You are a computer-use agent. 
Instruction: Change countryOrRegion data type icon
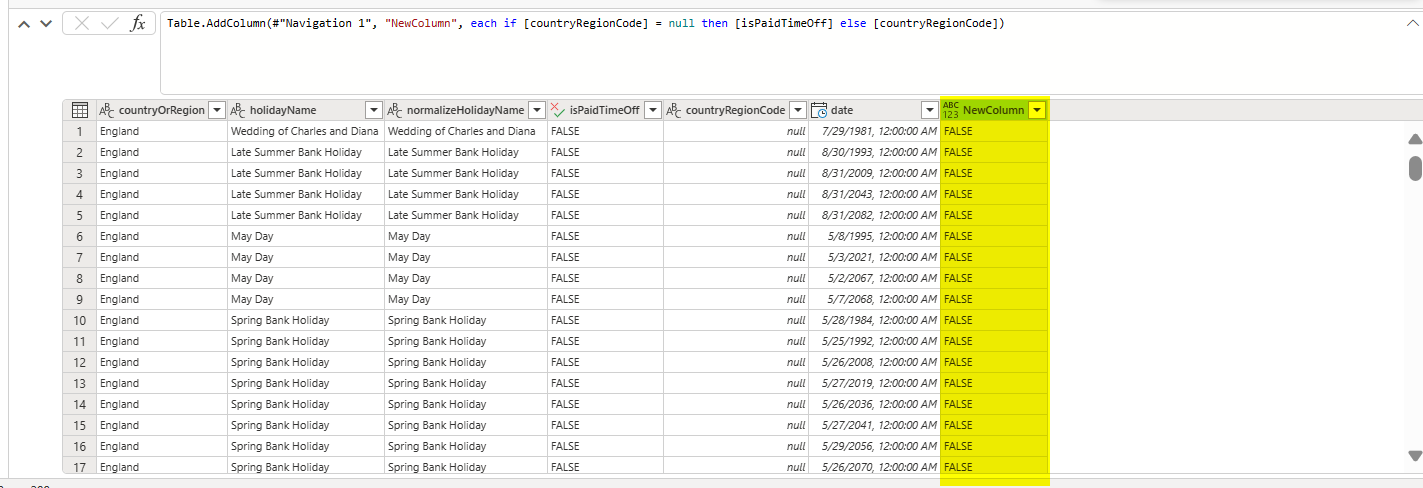[107, 110]
